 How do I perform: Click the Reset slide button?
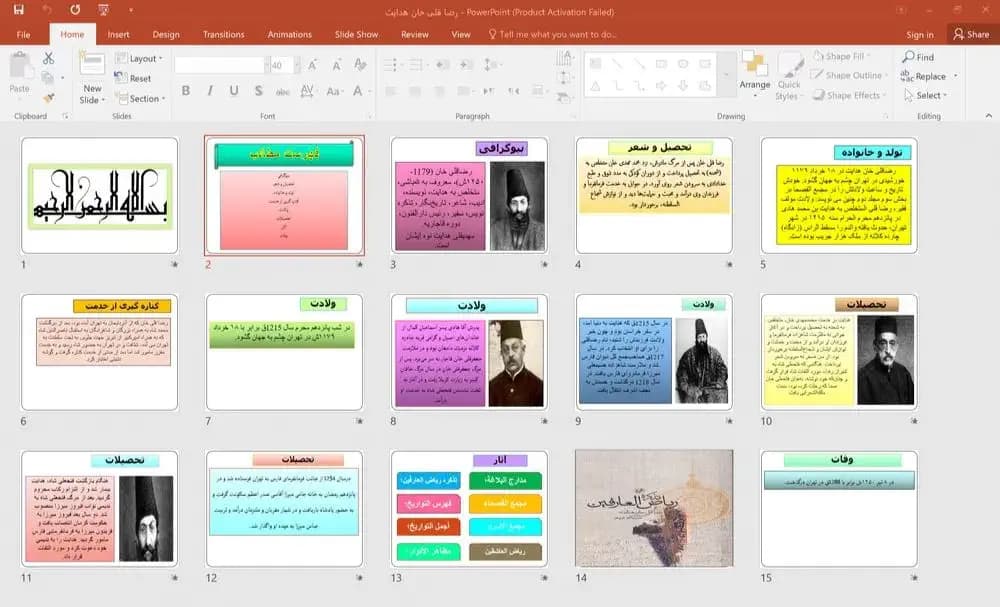(x=133, y=78)
